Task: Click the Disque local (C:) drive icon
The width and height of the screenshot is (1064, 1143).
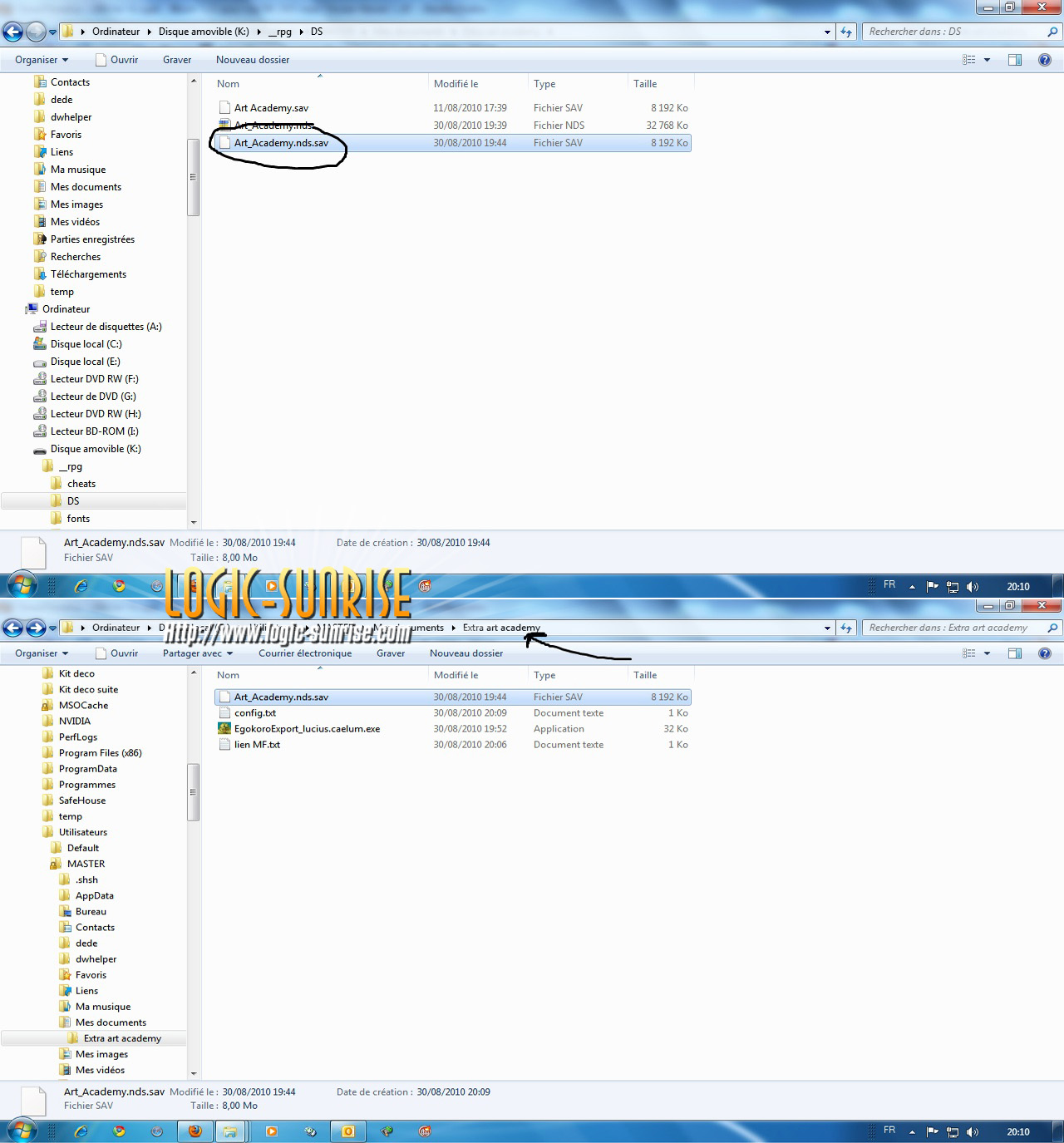Action: pos(40,344)
